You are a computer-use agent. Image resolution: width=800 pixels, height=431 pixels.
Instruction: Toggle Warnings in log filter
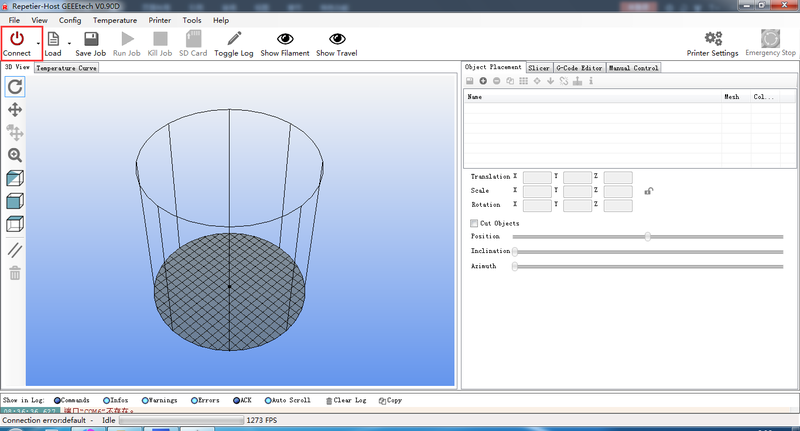tap(159, 400)
